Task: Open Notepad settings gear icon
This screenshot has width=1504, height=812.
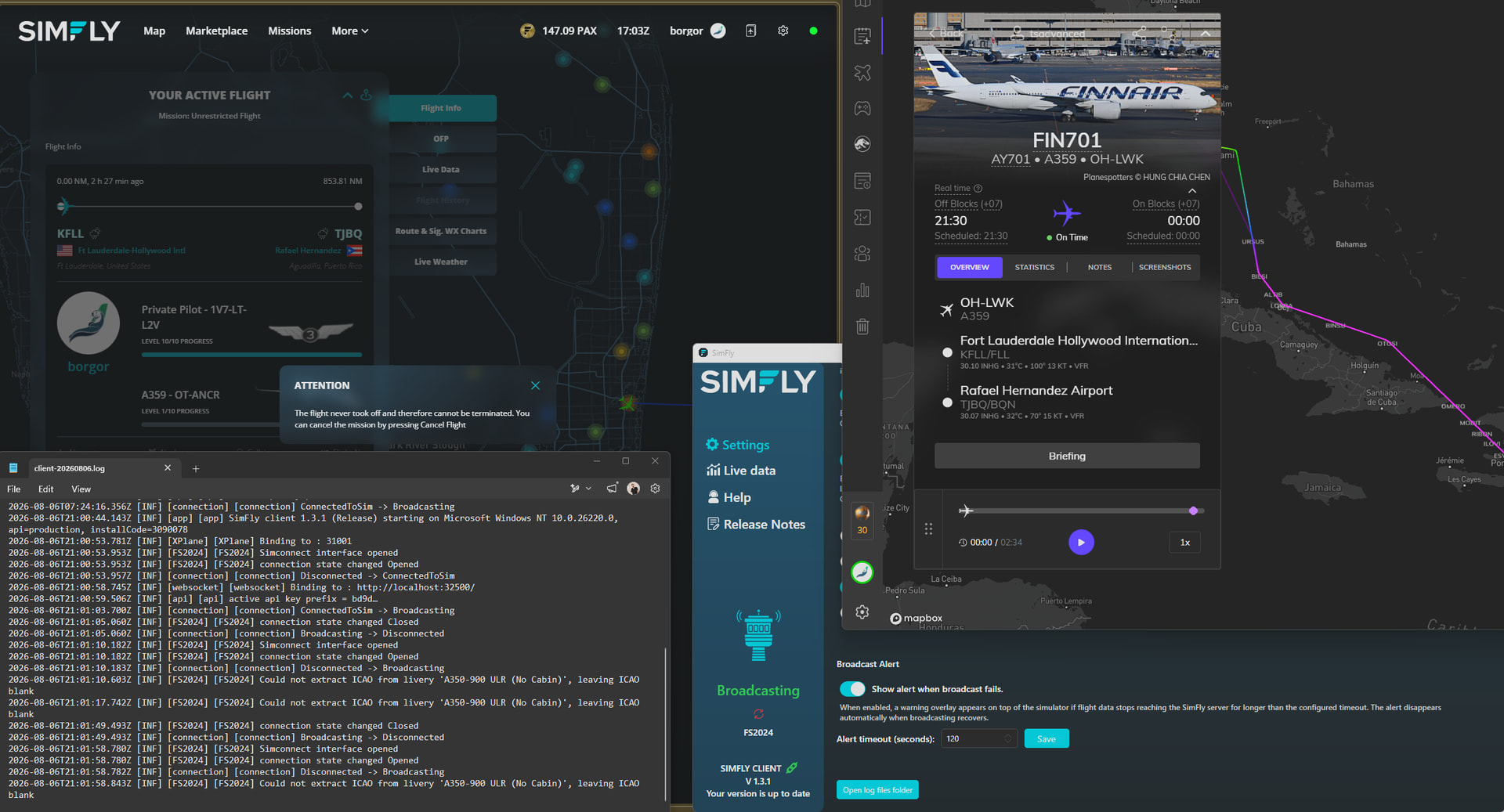Action: pos(655,489)
